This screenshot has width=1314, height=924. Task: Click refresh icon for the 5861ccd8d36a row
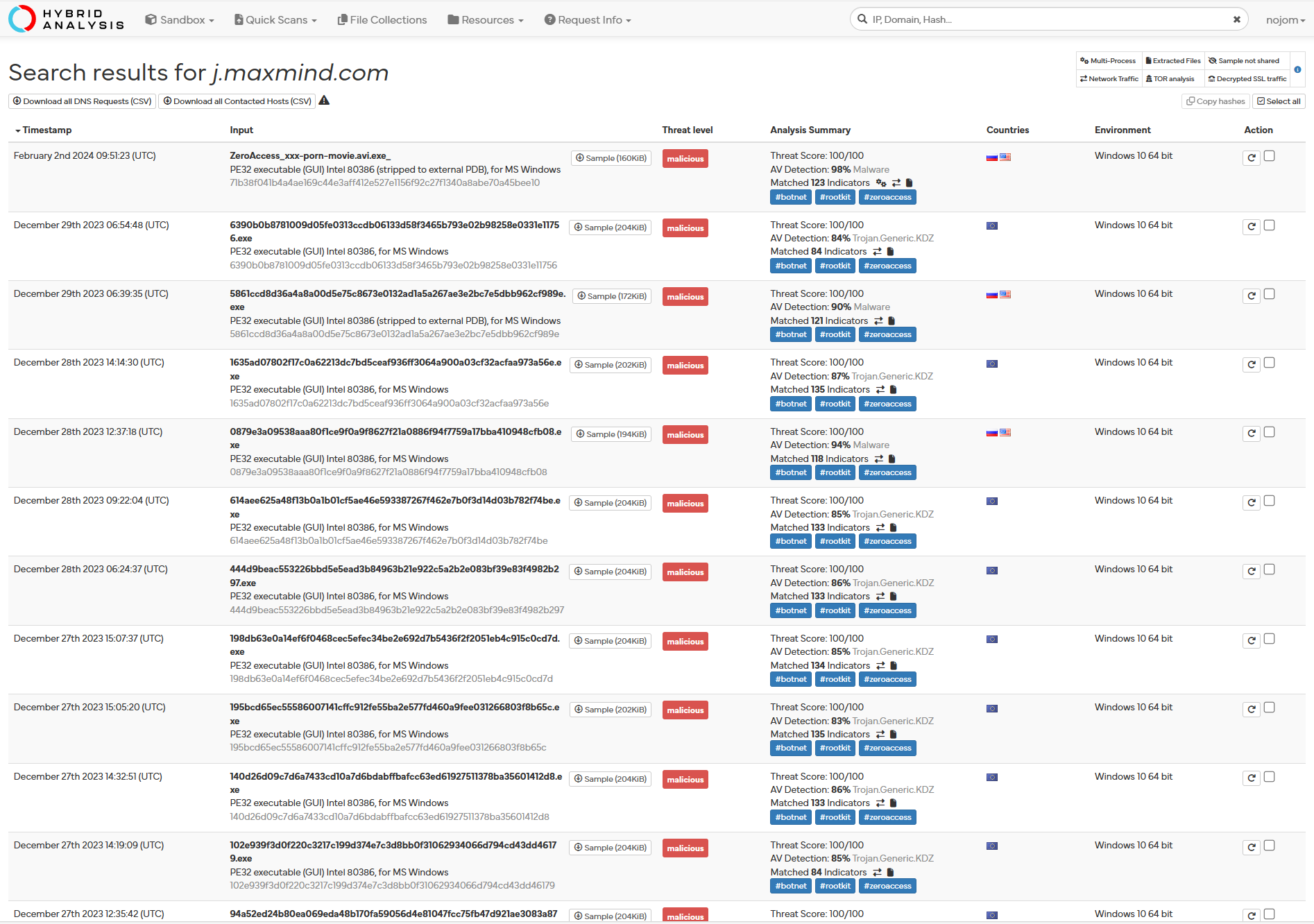tap(1252, 296)
